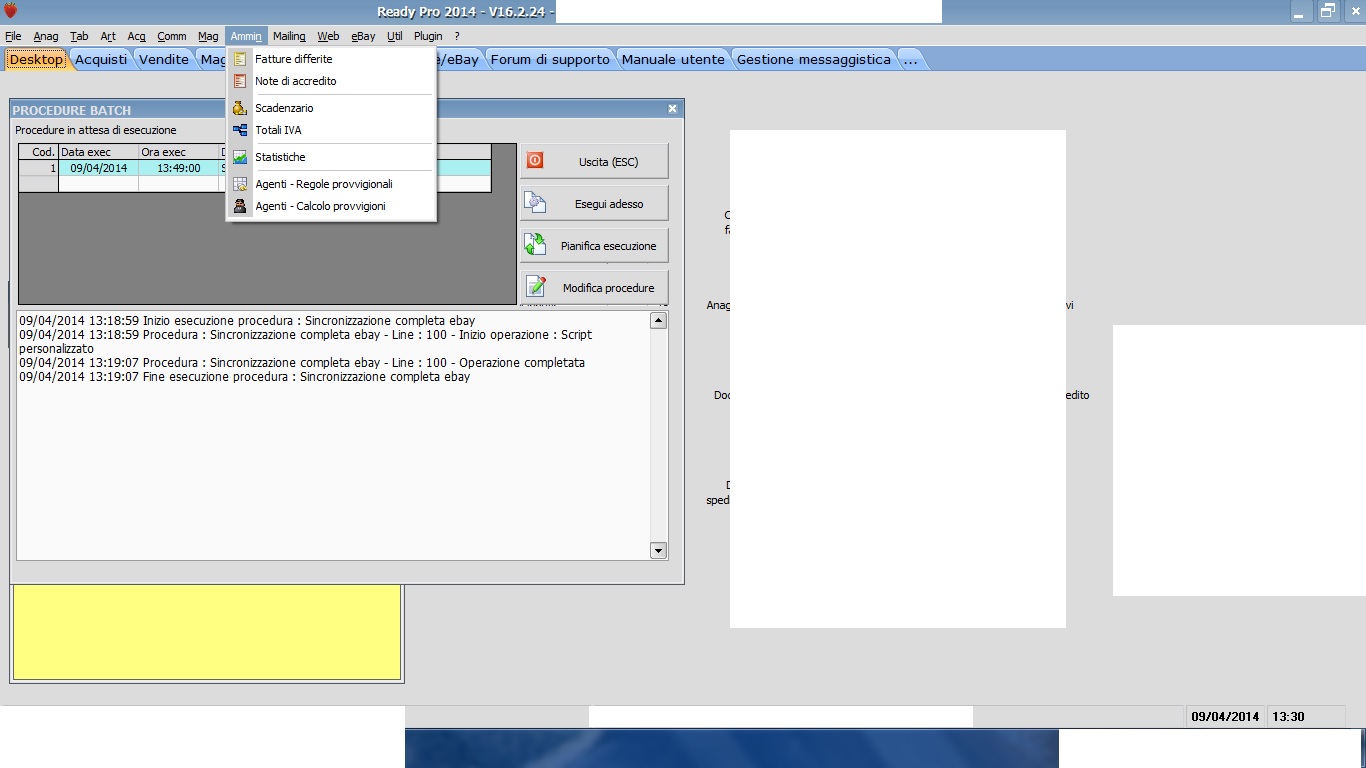Click the log scrollbar down arrow
Screen dimensions: 1366x768
[x=658, y=550]
